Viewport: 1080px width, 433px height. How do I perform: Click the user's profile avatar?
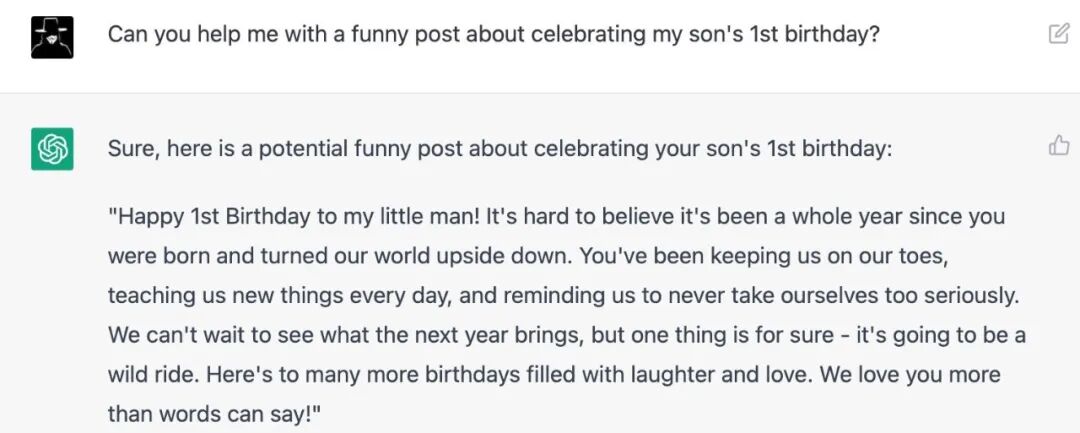52,37
